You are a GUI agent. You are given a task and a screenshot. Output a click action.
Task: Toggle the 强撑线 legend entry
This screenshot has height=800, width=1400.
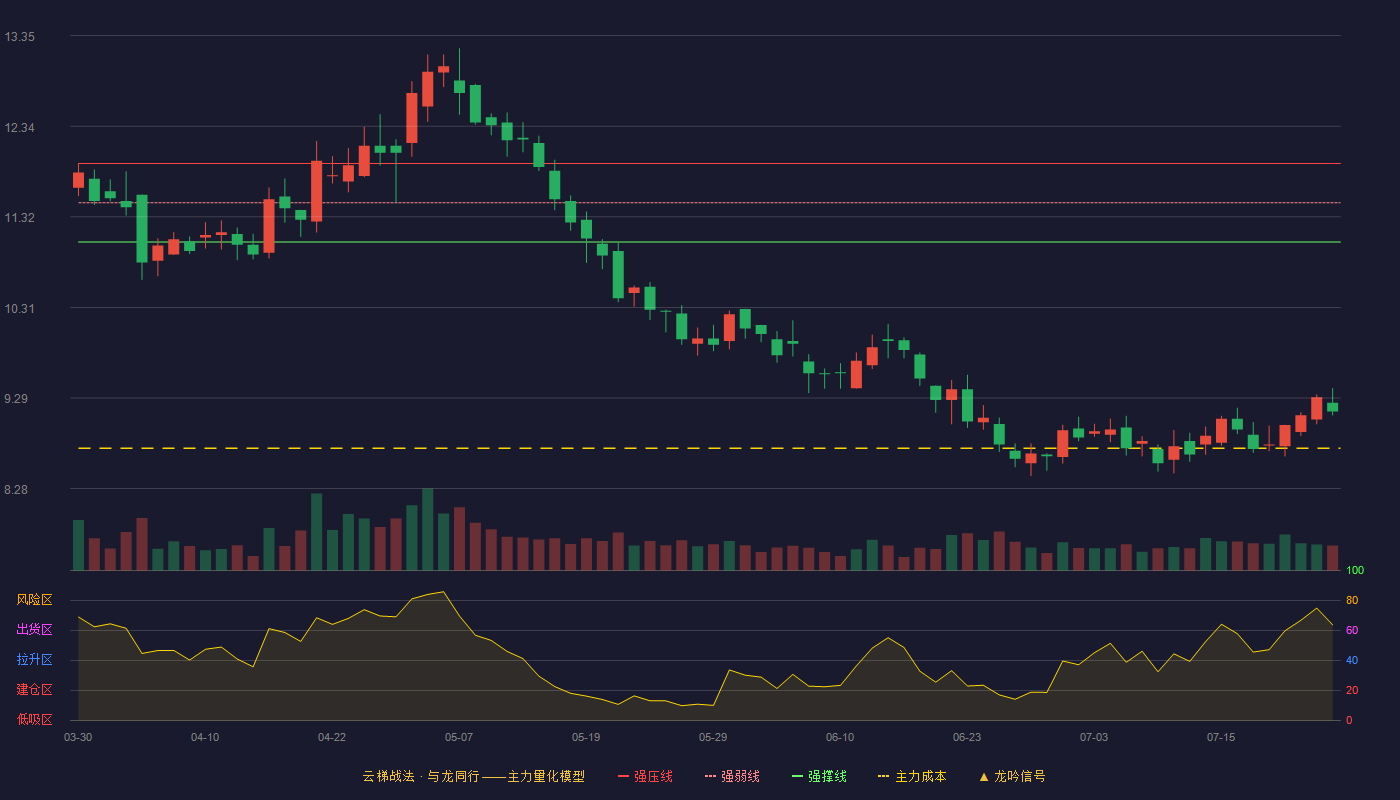click(x=819, y=776)
